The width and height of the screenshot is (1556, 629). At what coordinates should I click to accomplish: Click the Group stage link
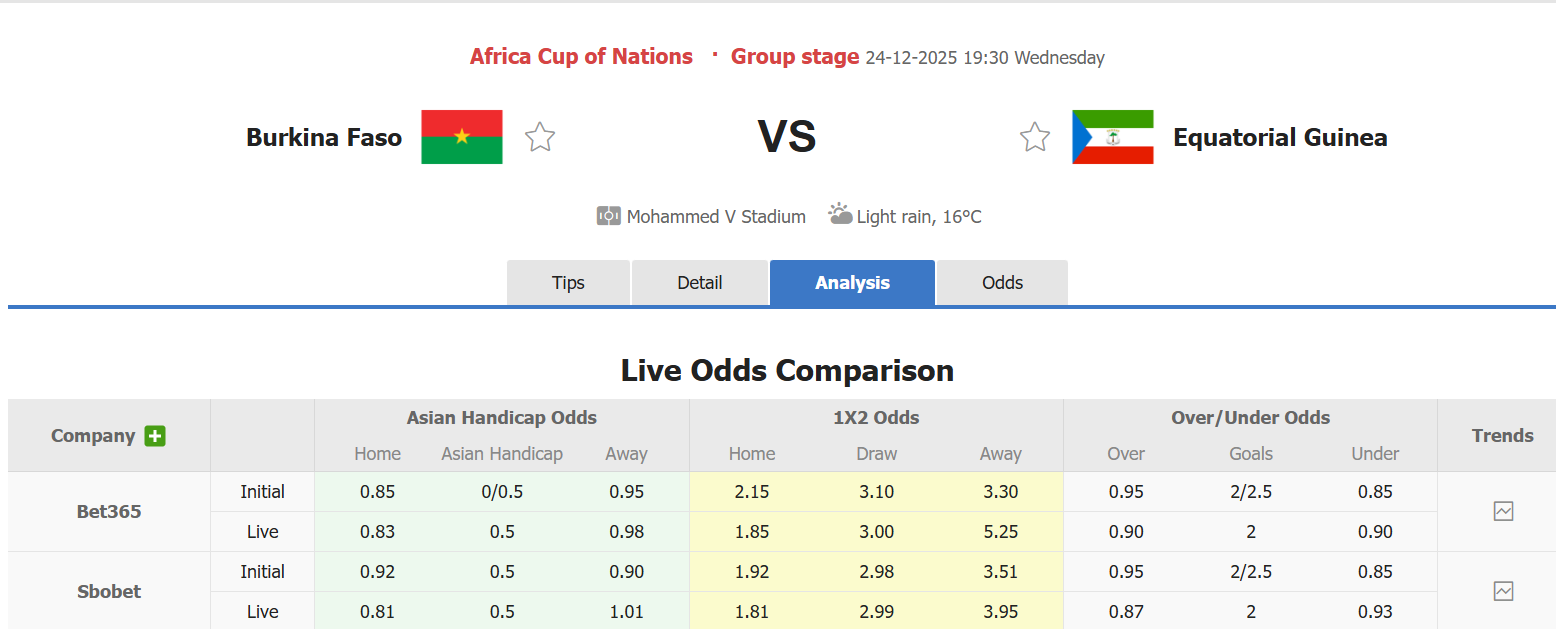[x=795, y=56]
